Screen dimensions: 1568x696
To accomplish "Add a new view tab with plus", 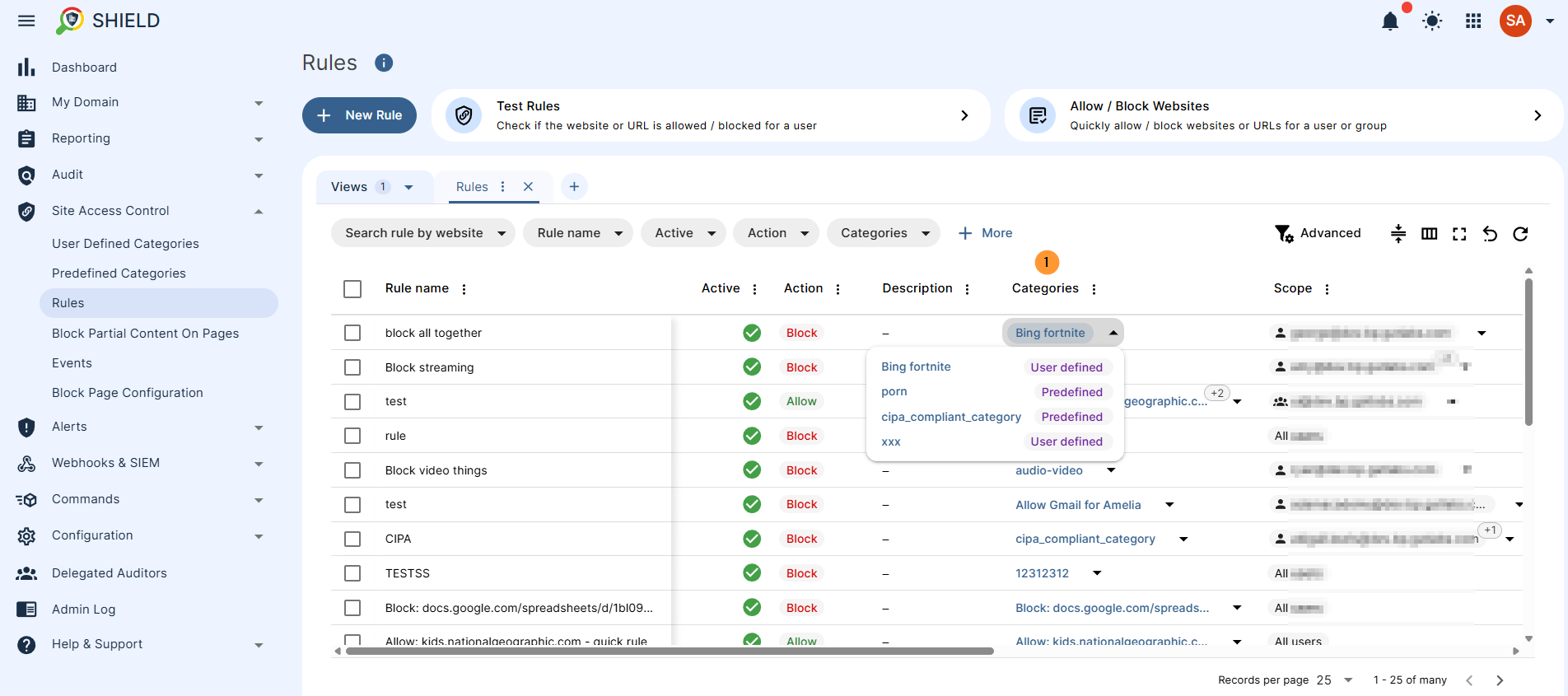I will [x=574, y=187].
